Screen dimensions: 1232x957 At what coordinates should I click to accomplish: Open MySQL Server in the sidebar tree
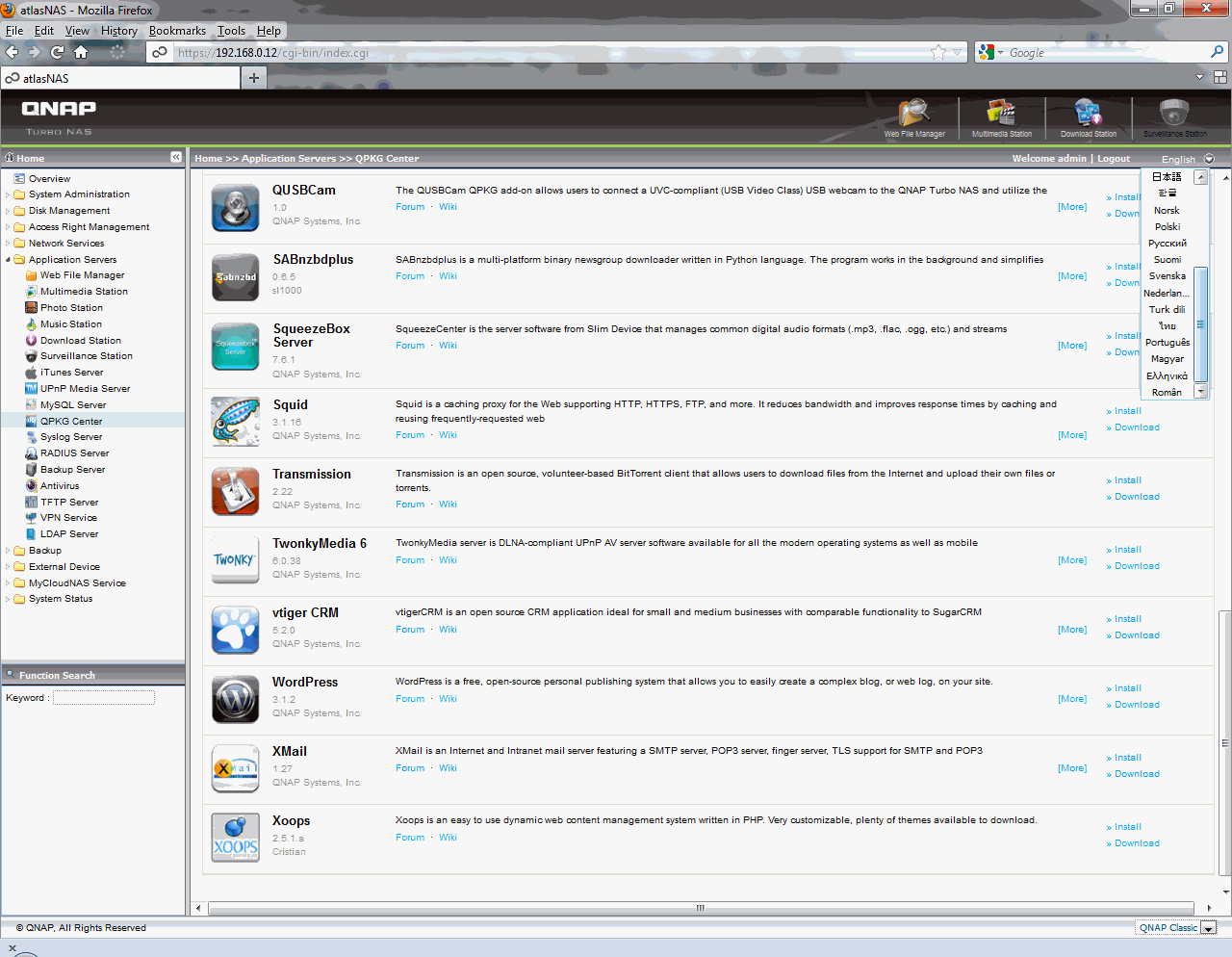(73, 405)
